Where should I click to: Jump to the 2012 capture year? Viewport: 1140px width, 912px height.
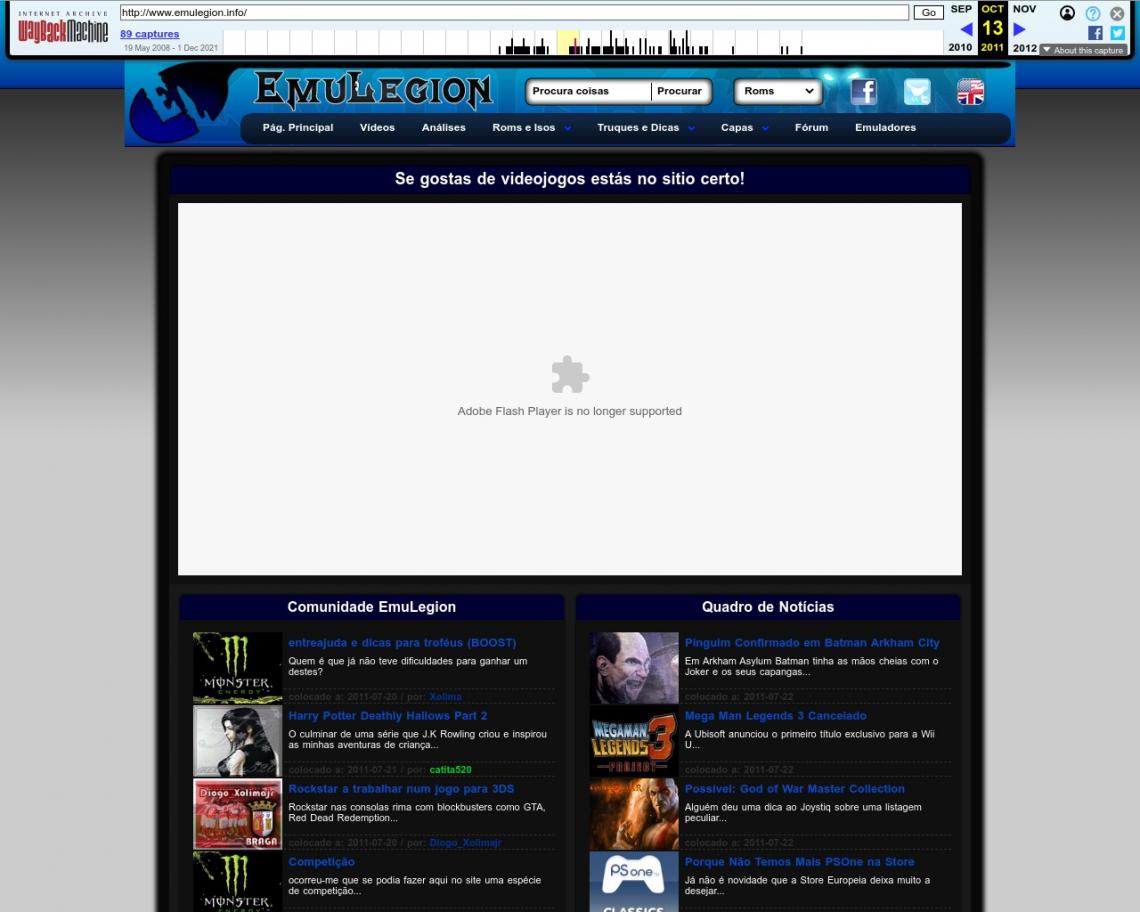pyautogui.click(x=1024, y=47)
